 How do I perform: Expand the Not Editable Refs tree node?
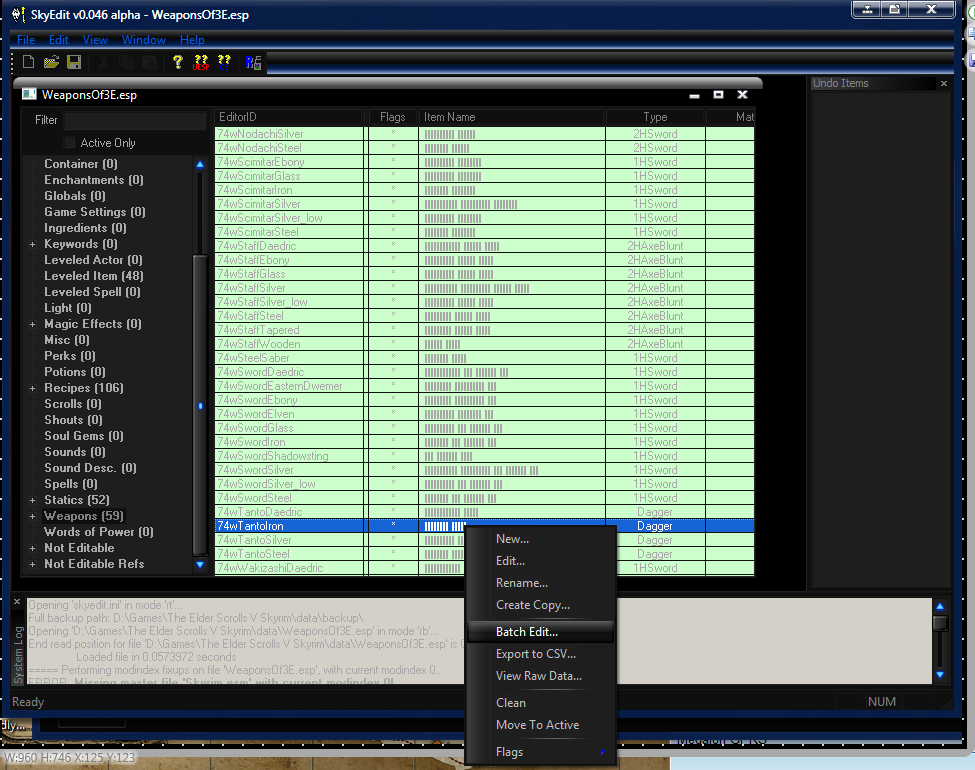pyautogui.click(x=32, y=564)
